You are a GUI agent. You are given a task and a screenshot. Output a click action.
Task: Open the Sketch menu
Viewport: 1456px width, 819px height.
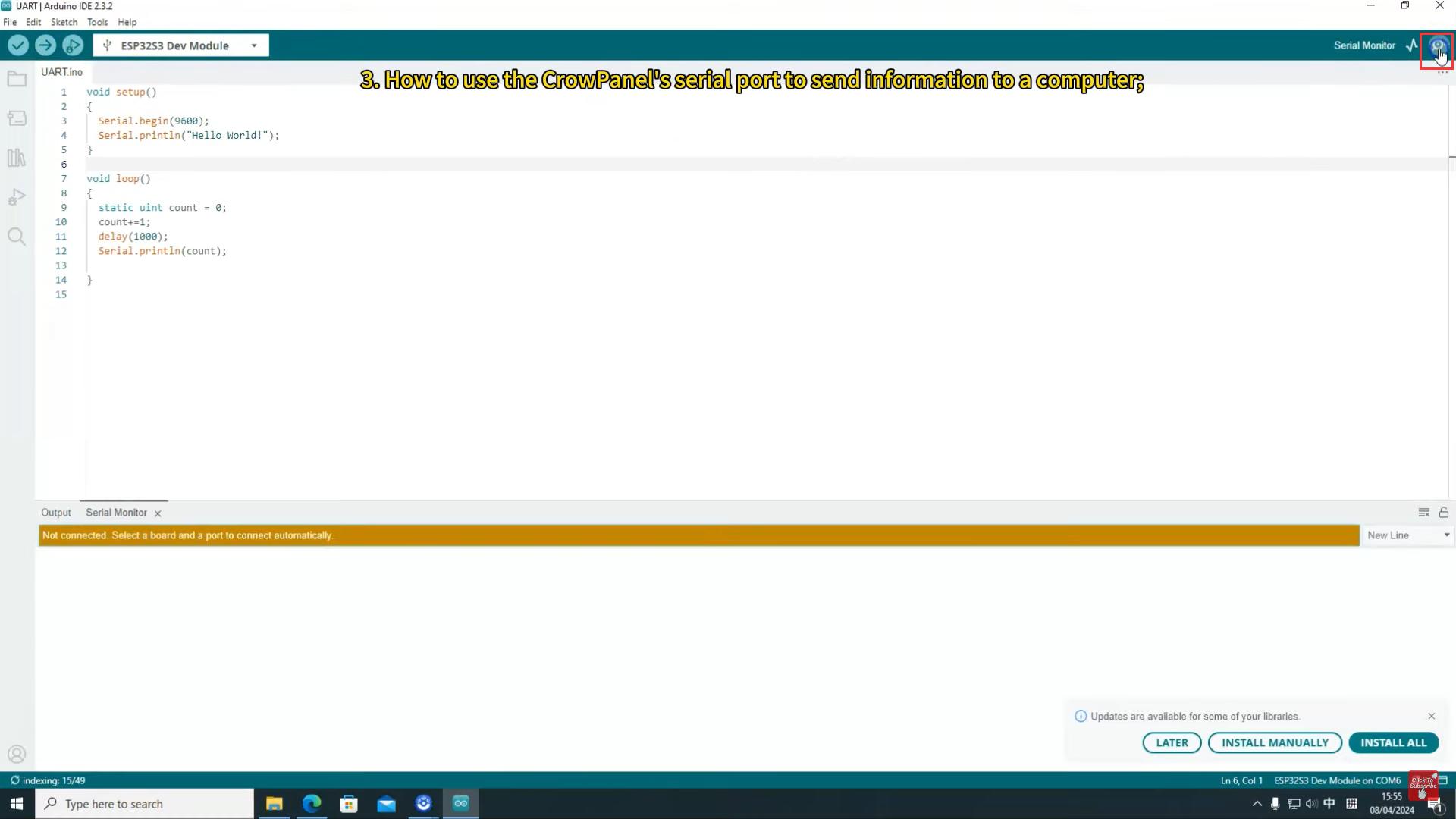point(64,22)
